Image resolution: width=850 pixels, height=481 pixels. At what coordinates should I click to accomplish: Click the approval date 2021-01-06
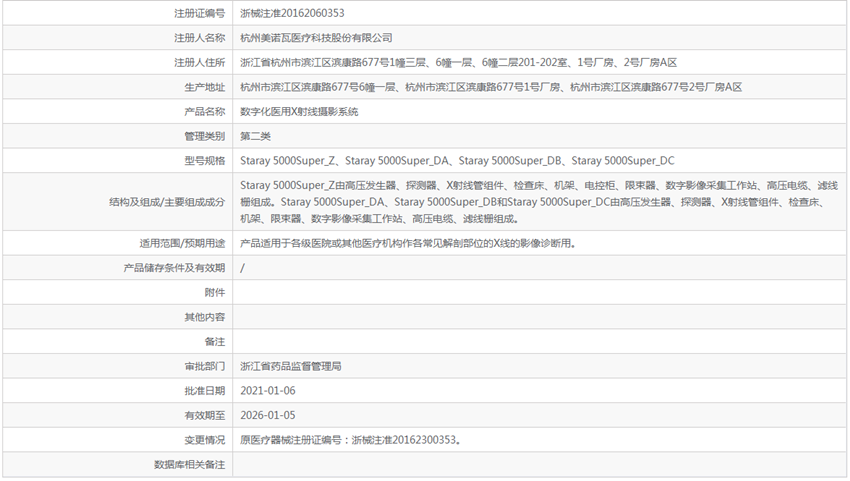[268, 390]
